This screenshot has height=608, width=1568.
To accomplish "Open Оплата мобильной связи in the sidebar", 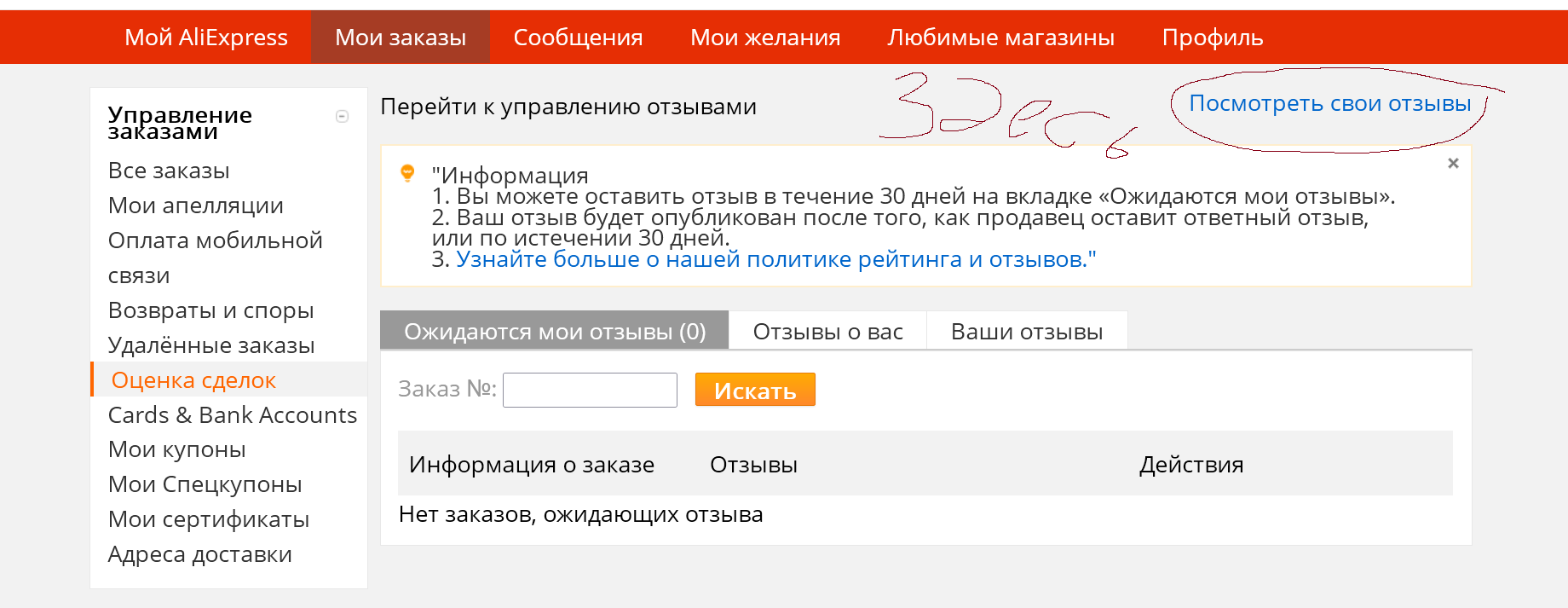I will tap(216, 258).
